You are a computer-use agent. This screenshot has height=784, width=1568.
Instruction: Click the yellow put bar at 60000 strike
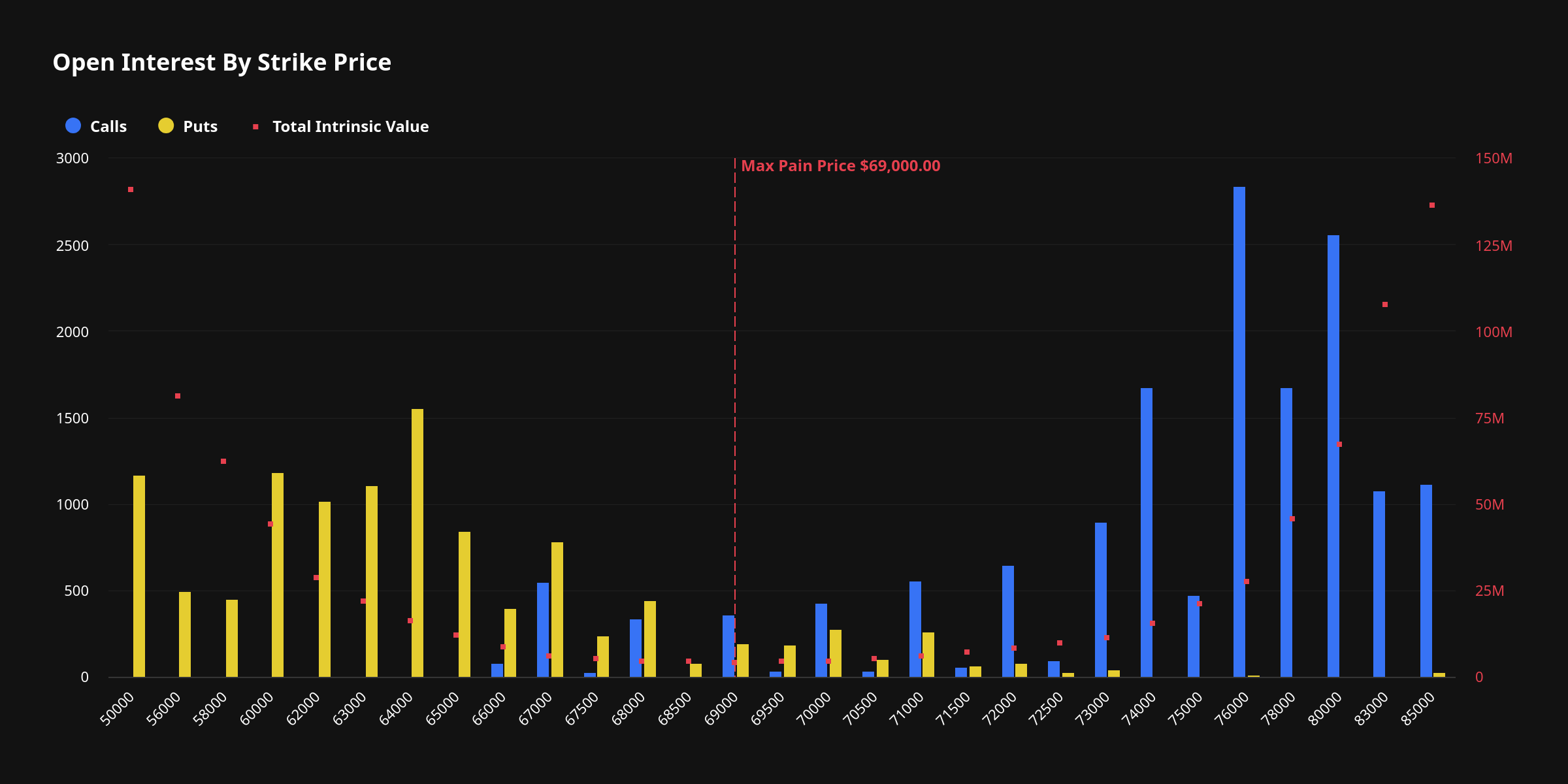click(x=278, y=575)
